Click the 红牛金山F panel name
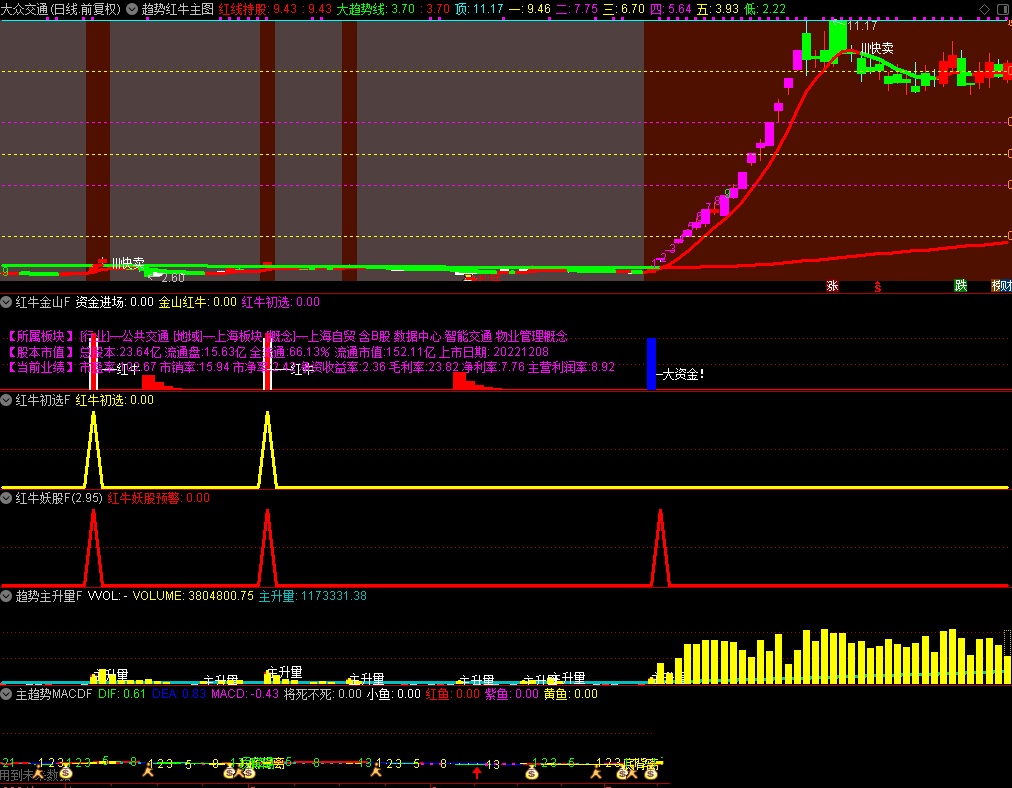1012x788 pixels. 43,302
